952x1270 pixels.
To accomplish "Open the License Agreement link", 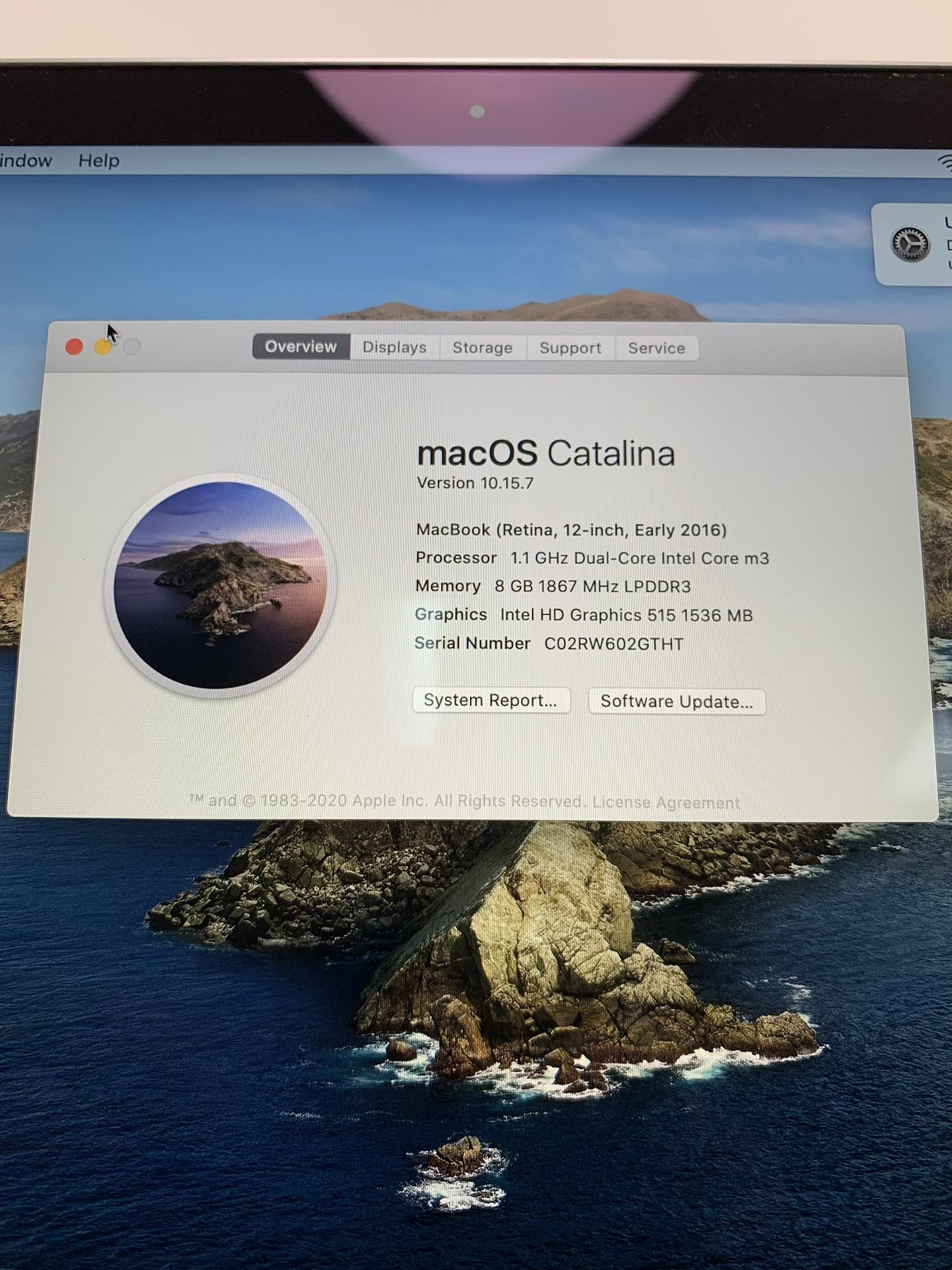I will (666, 802).
